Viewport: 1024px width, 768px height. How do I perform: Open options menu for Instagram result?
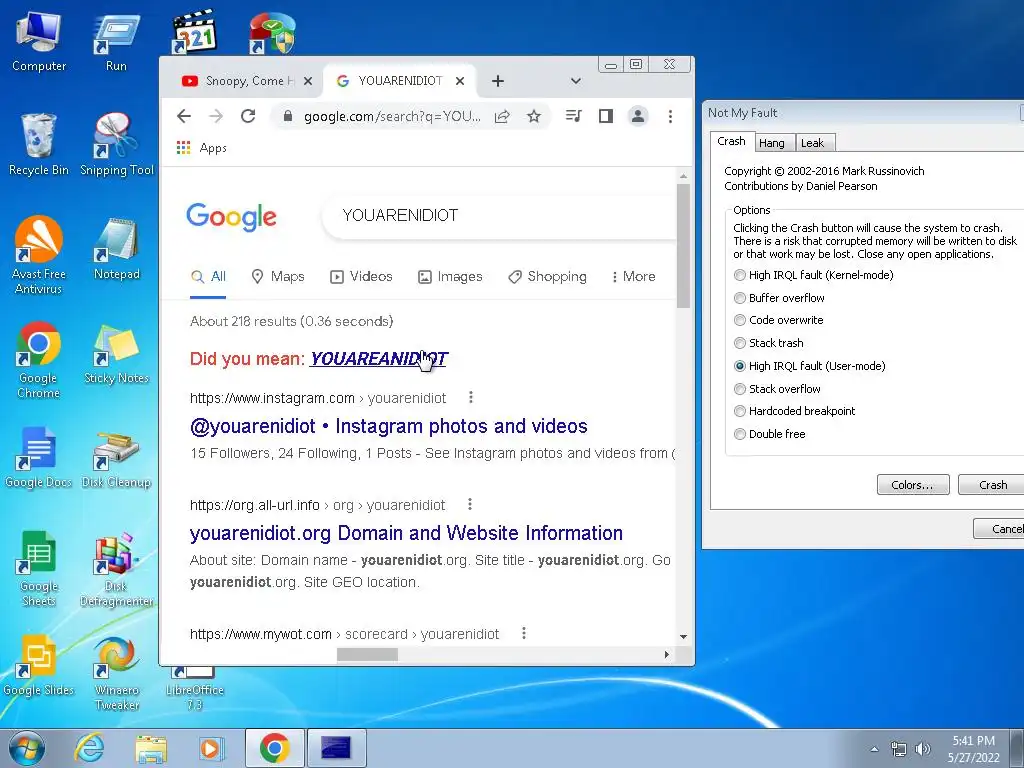click(471, 397)
